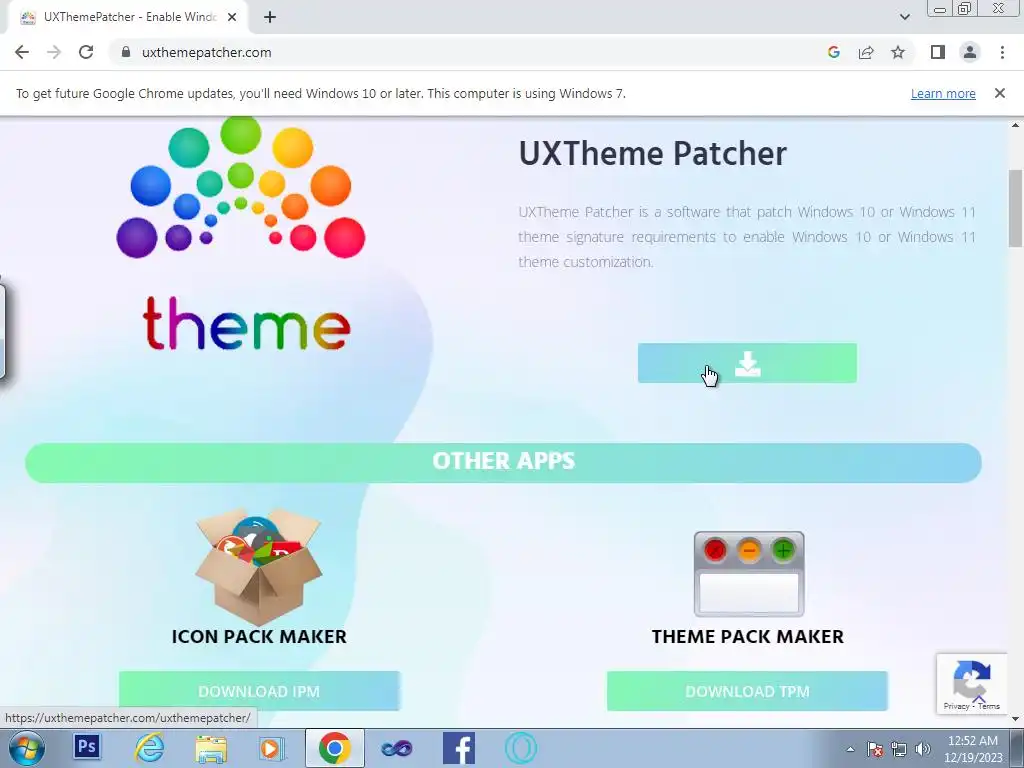The height and width of the screenshot is (768, 1024).
Task: Select the UXThemePatcher tab
Action: (x=128, y=17)
